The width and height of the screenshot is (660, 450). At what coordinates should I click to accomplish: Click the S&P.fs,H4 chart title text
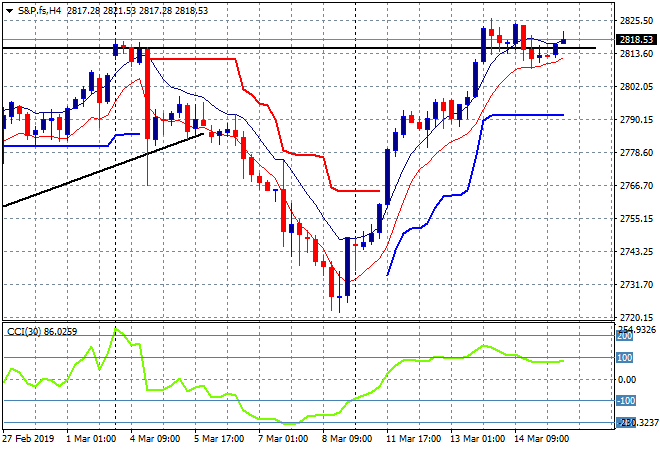(39, 11)
